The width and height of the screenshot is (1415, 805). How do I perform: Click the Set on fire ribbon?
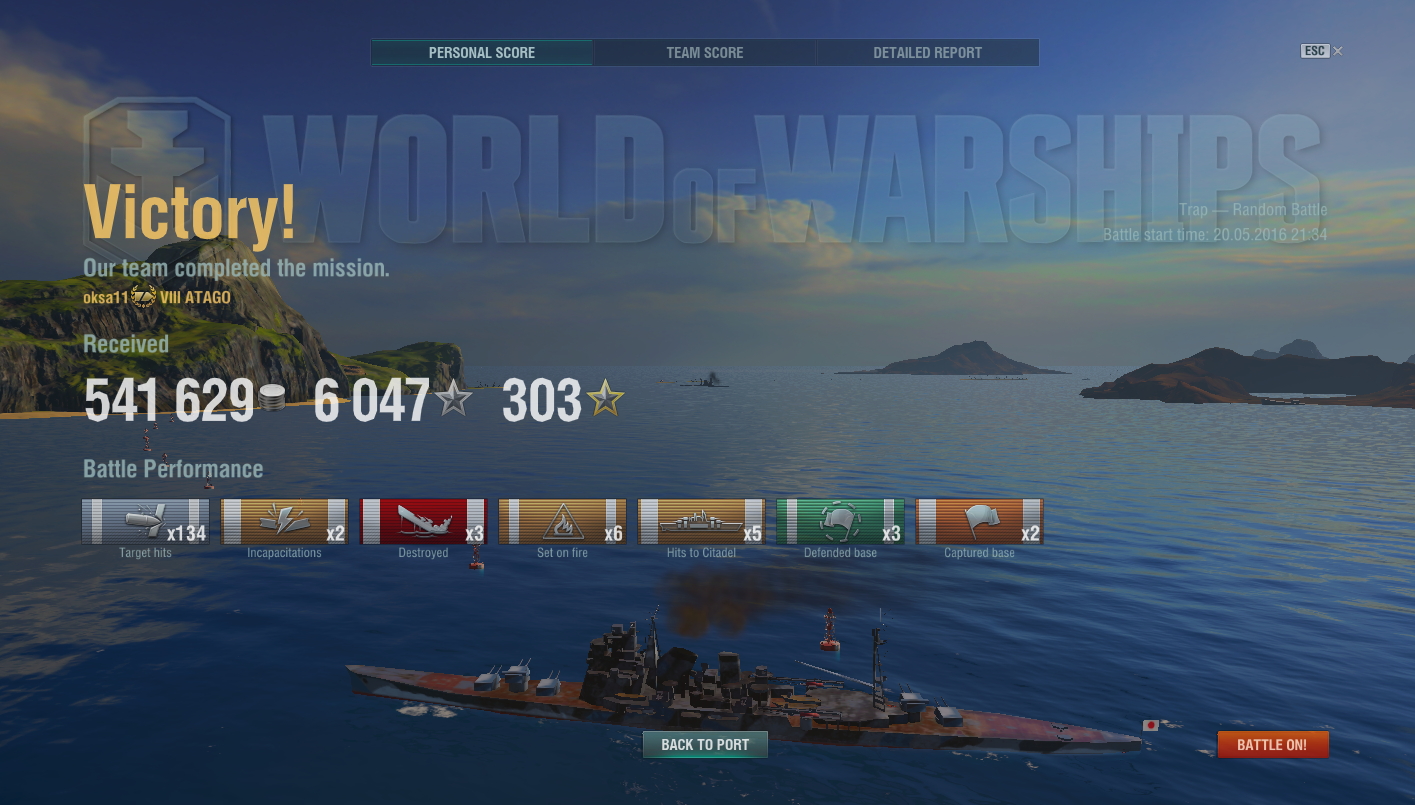562,521
